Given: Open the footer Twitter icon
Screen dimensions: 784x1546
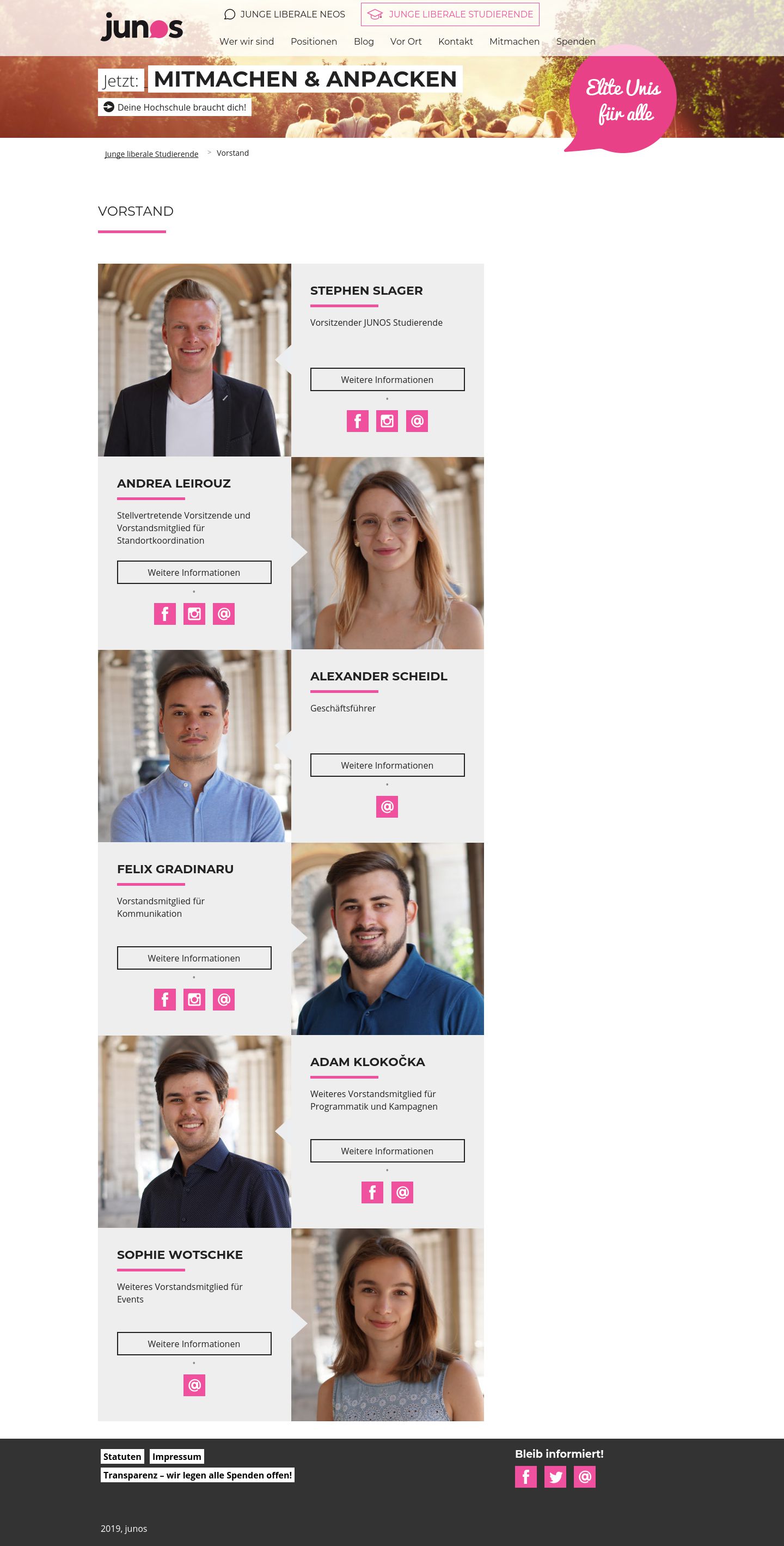Looking at the screenshot, I should click(555, 1476).
